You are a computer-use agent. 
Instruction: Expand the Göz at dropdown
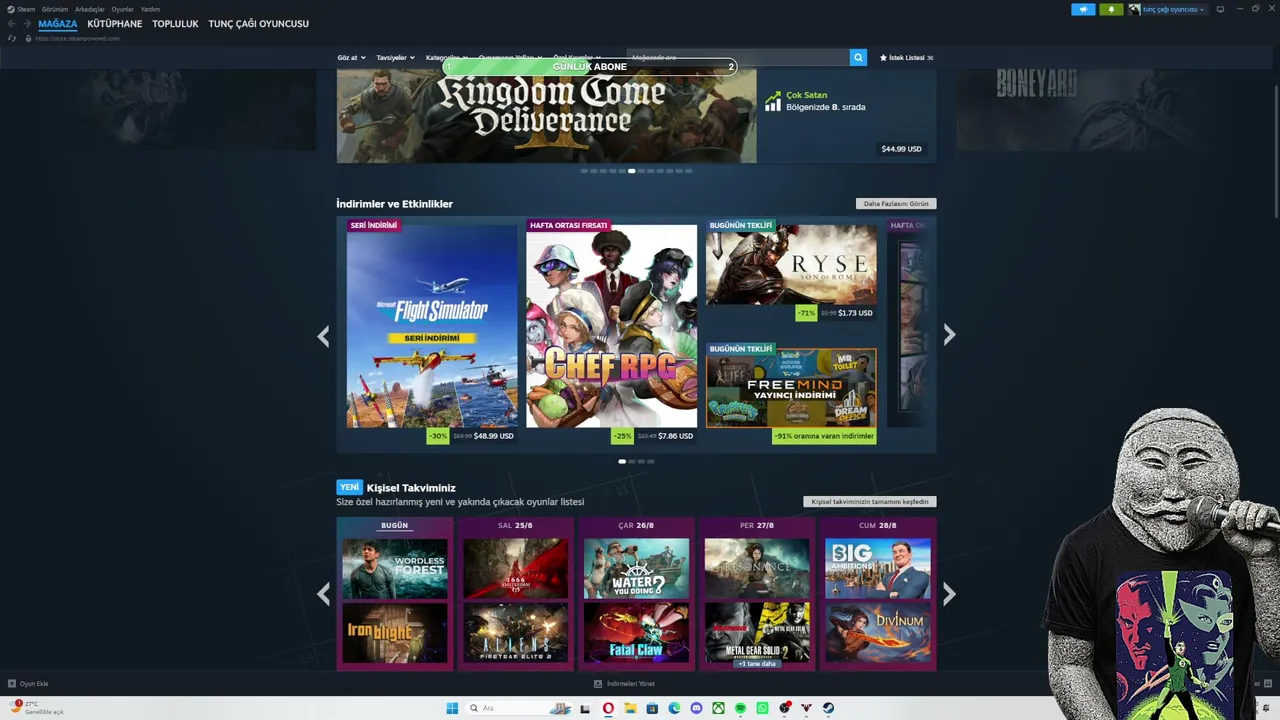352,58
